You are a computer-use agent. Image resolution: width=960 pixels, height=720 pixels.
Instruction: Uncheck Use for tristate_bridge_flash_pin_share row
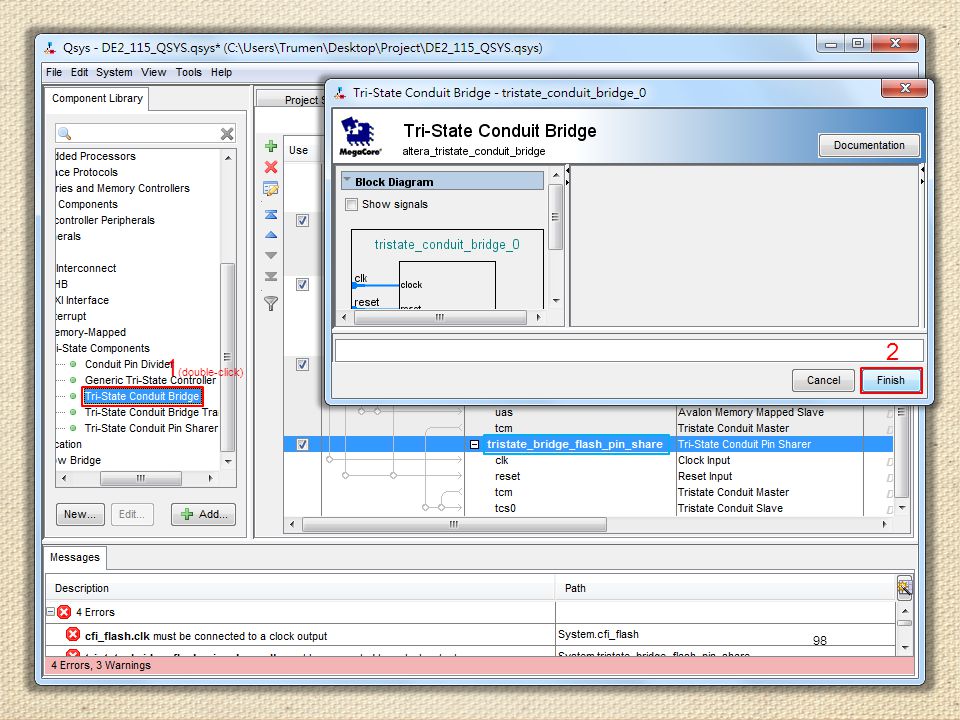click(302, 444)
